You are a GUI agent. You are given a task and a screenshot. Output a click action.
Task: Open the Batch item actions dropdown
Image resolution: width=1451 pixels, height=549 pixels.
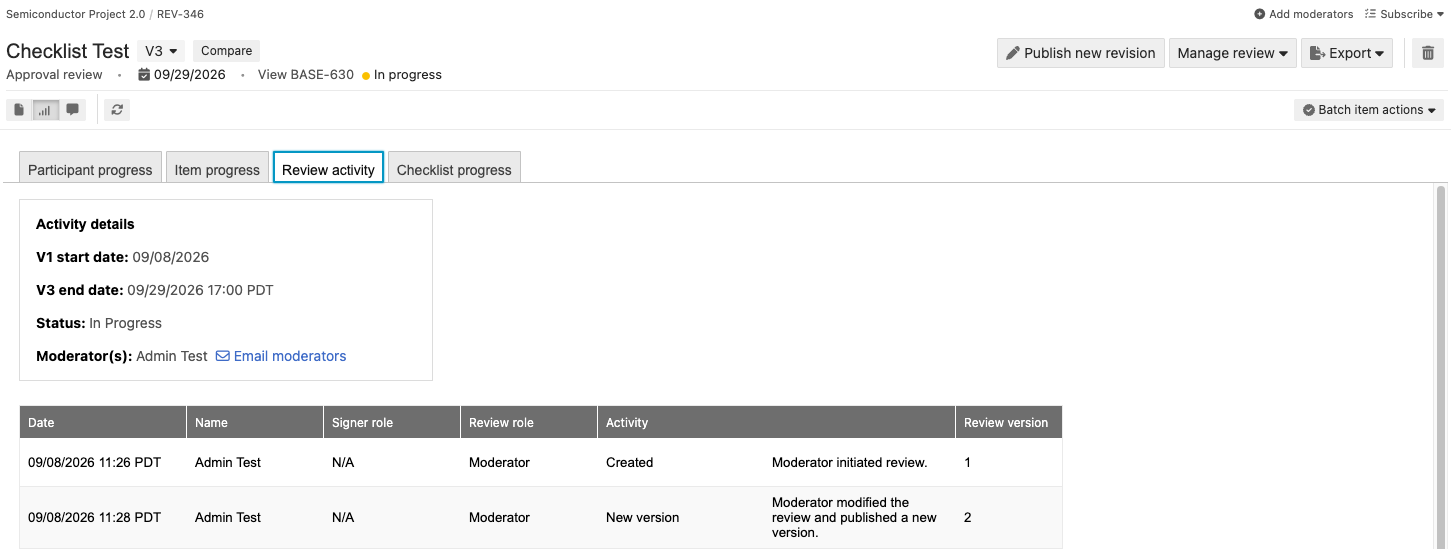pos(1368,110)
